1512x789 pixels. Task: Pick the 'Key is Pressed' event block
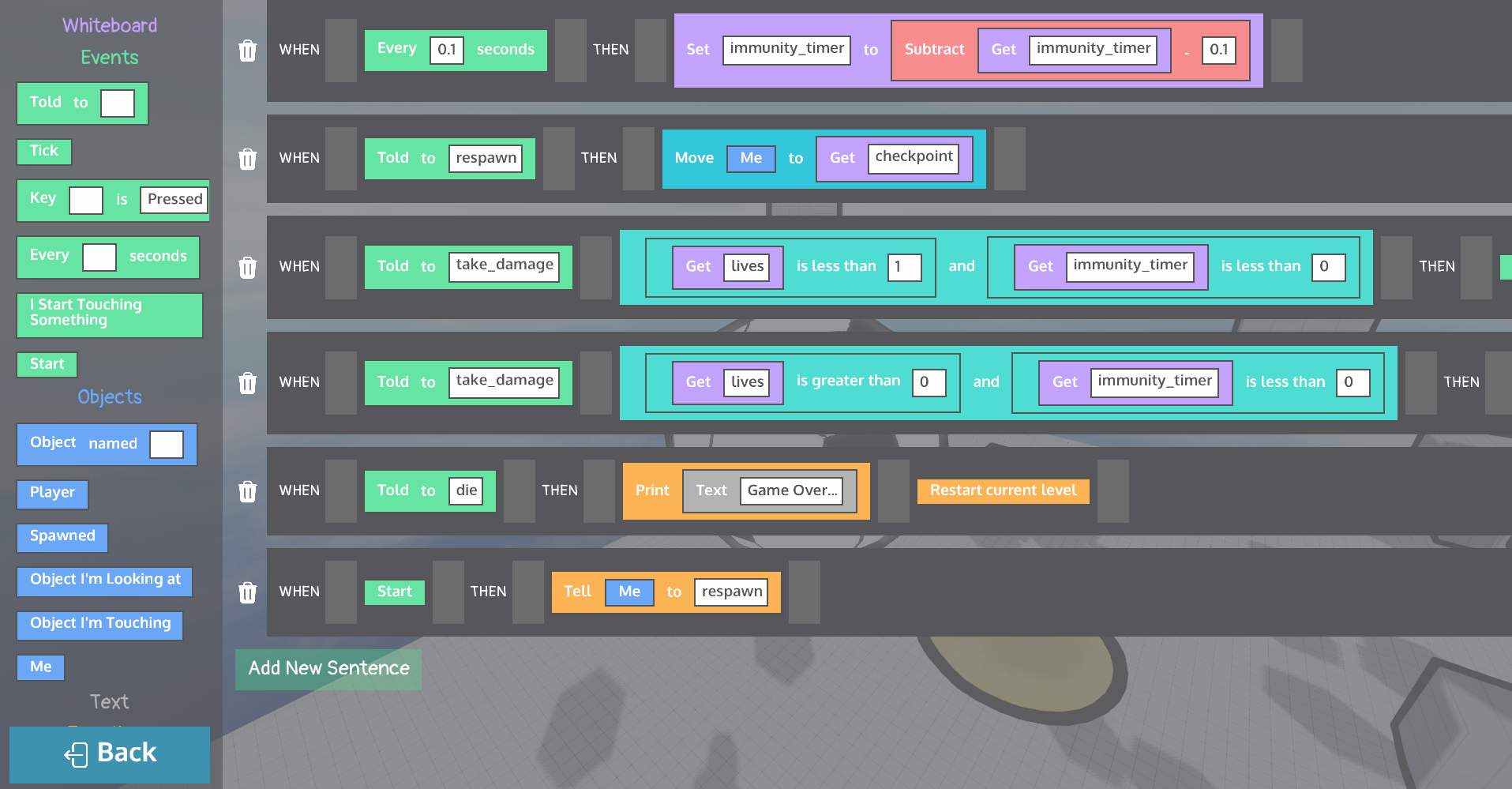coord(113,200)
